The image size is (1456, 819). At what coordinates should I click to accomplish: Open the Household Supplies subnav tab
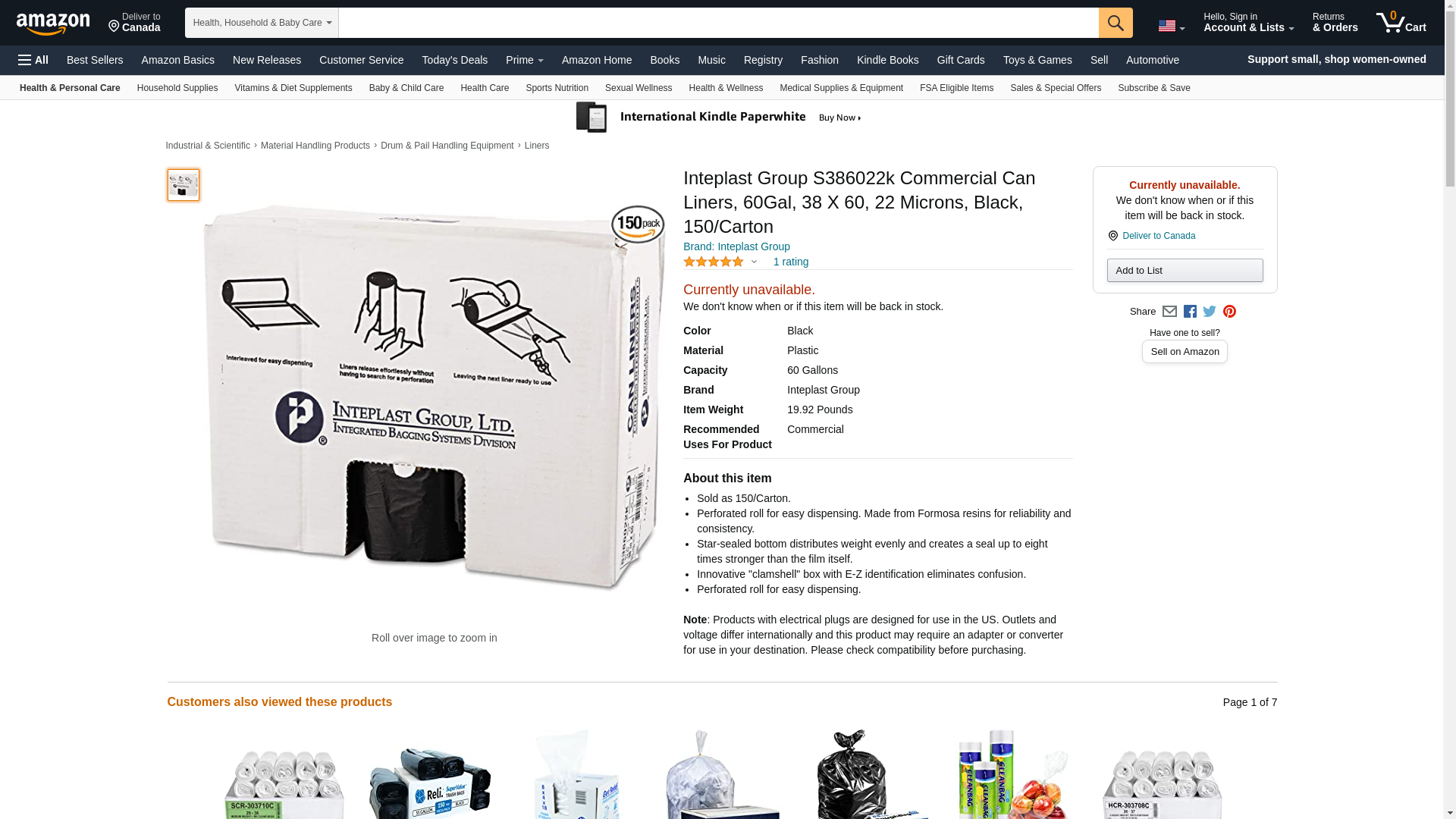177,88
